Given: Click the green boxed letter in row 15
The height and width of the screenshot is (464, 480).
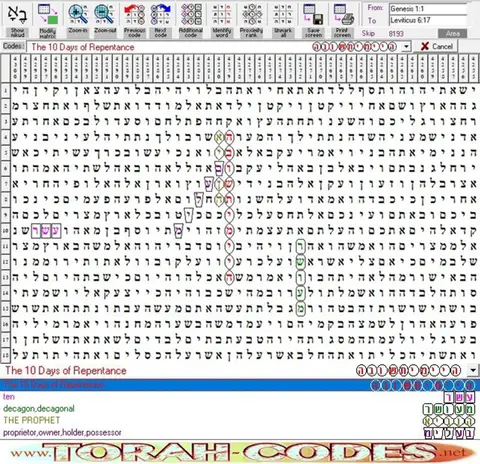Looking at the screenshot, I should click(301, 309).
